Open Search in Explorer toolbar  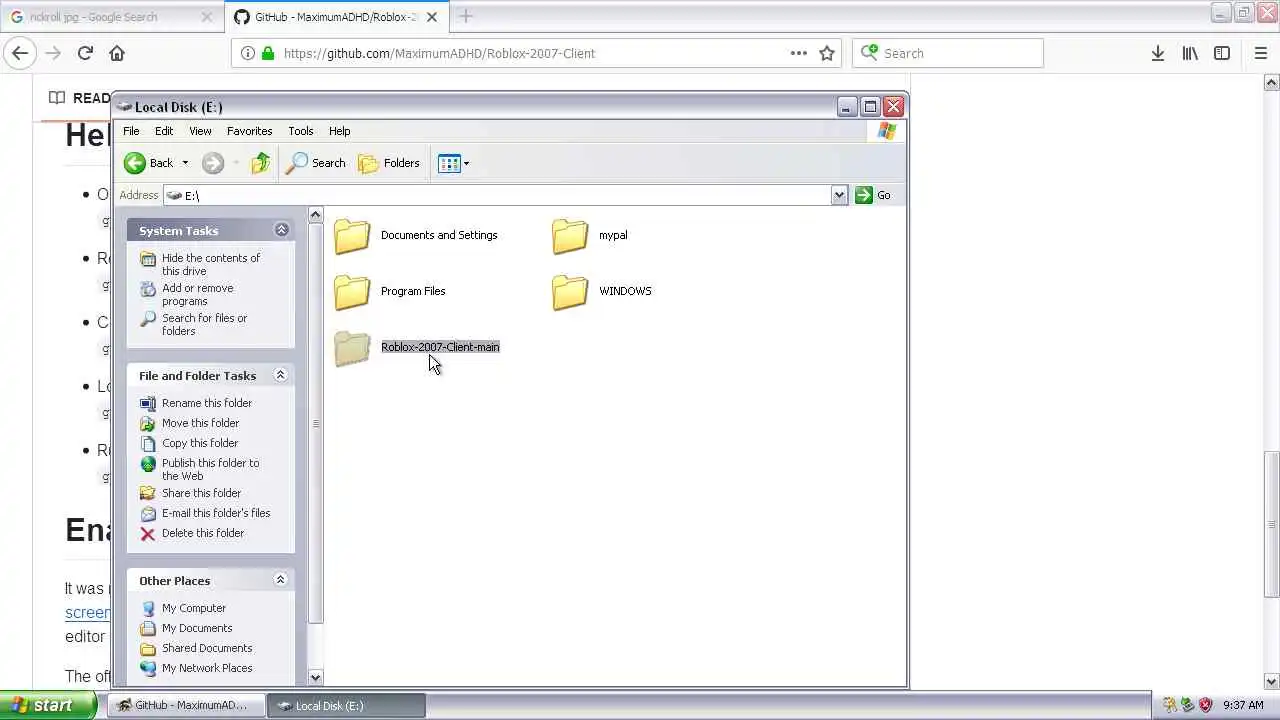tap(316, 163)
